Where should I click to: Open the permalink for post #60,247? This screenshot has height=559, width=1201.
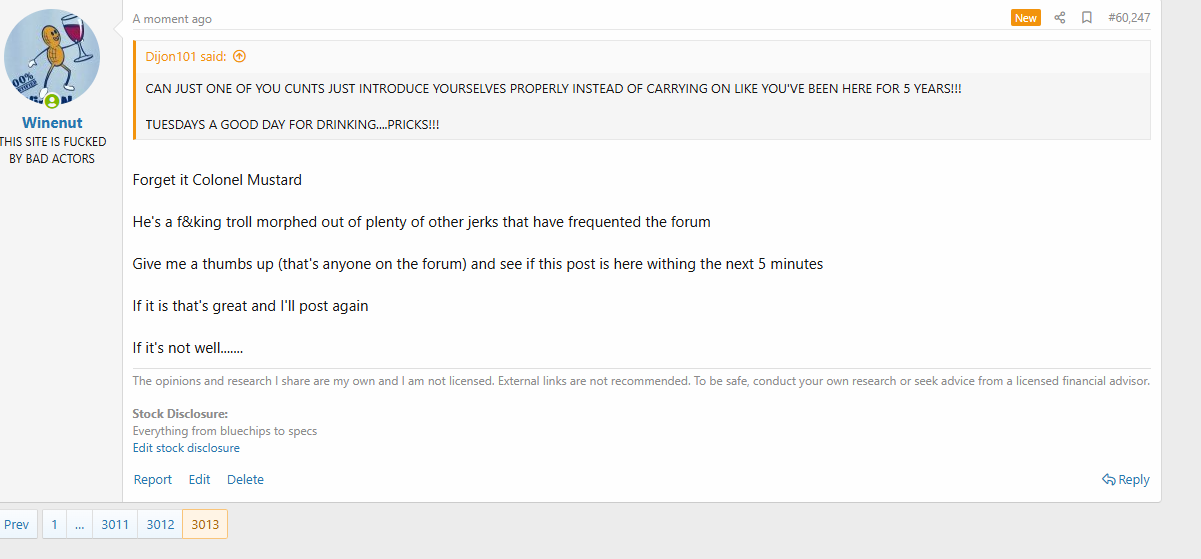(x=1129, y=18)
